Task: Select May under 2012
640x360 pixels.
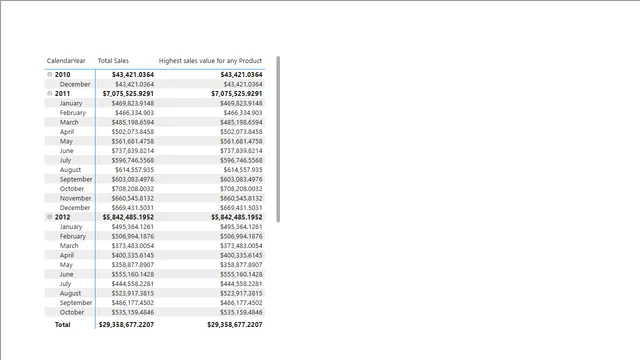Action: click(66, 264)
